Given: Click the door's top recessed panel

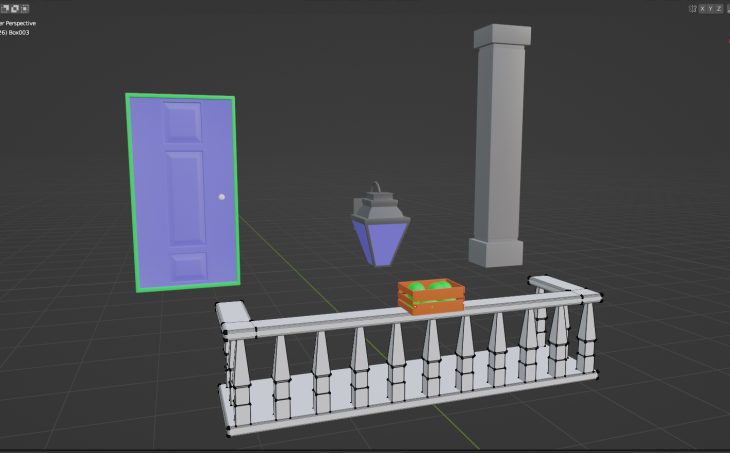Looking at the screenshot, I should (x=184, y=123).
